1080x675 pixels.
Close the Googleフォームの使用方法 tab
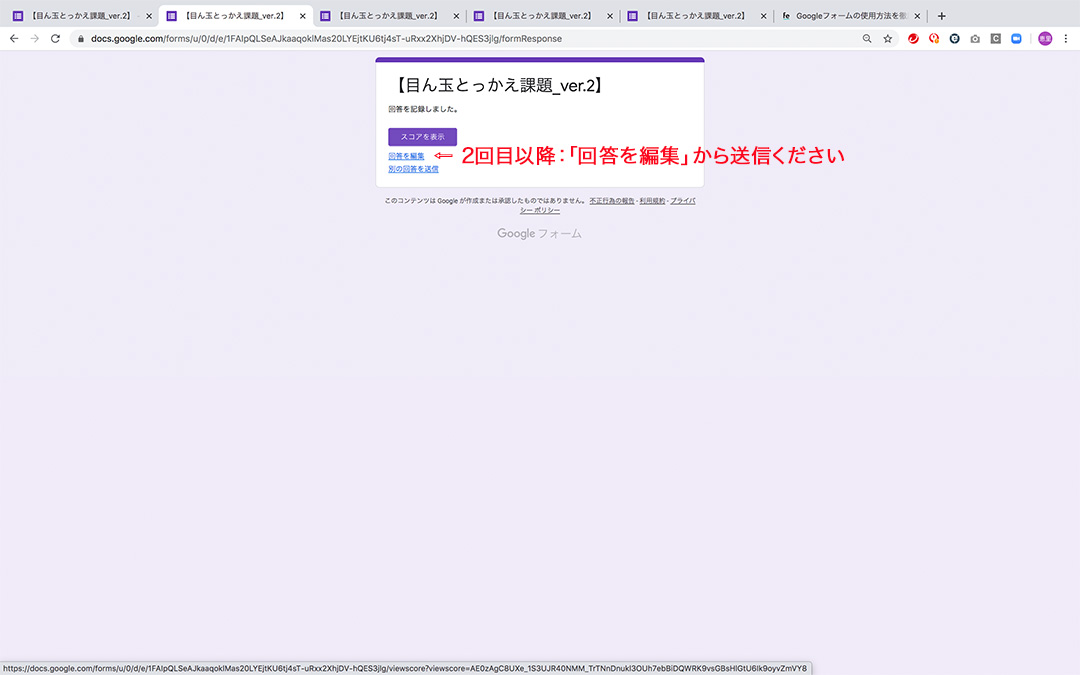coord(917,16)
